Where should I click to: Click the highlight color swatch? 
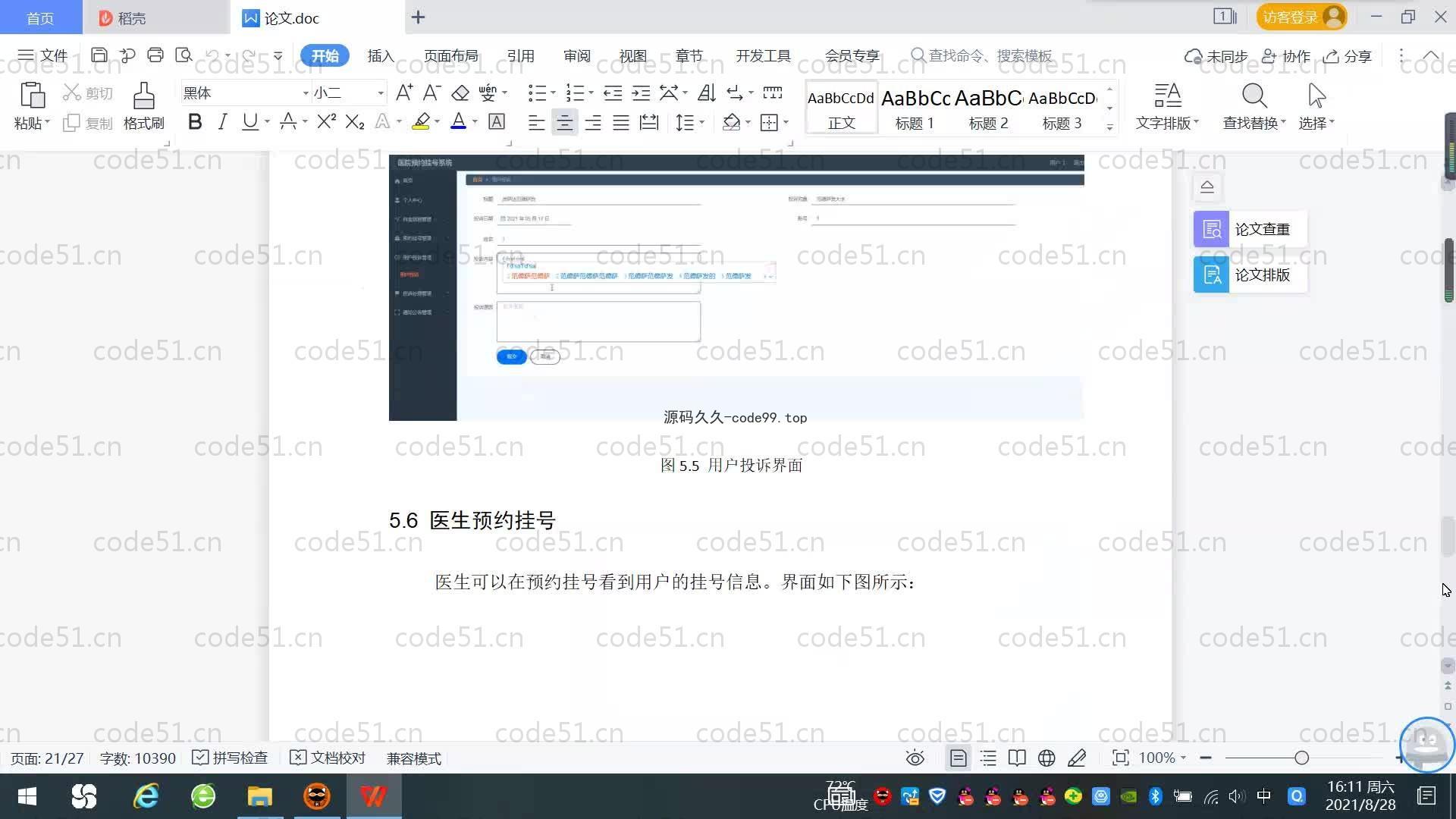[421, 122]
